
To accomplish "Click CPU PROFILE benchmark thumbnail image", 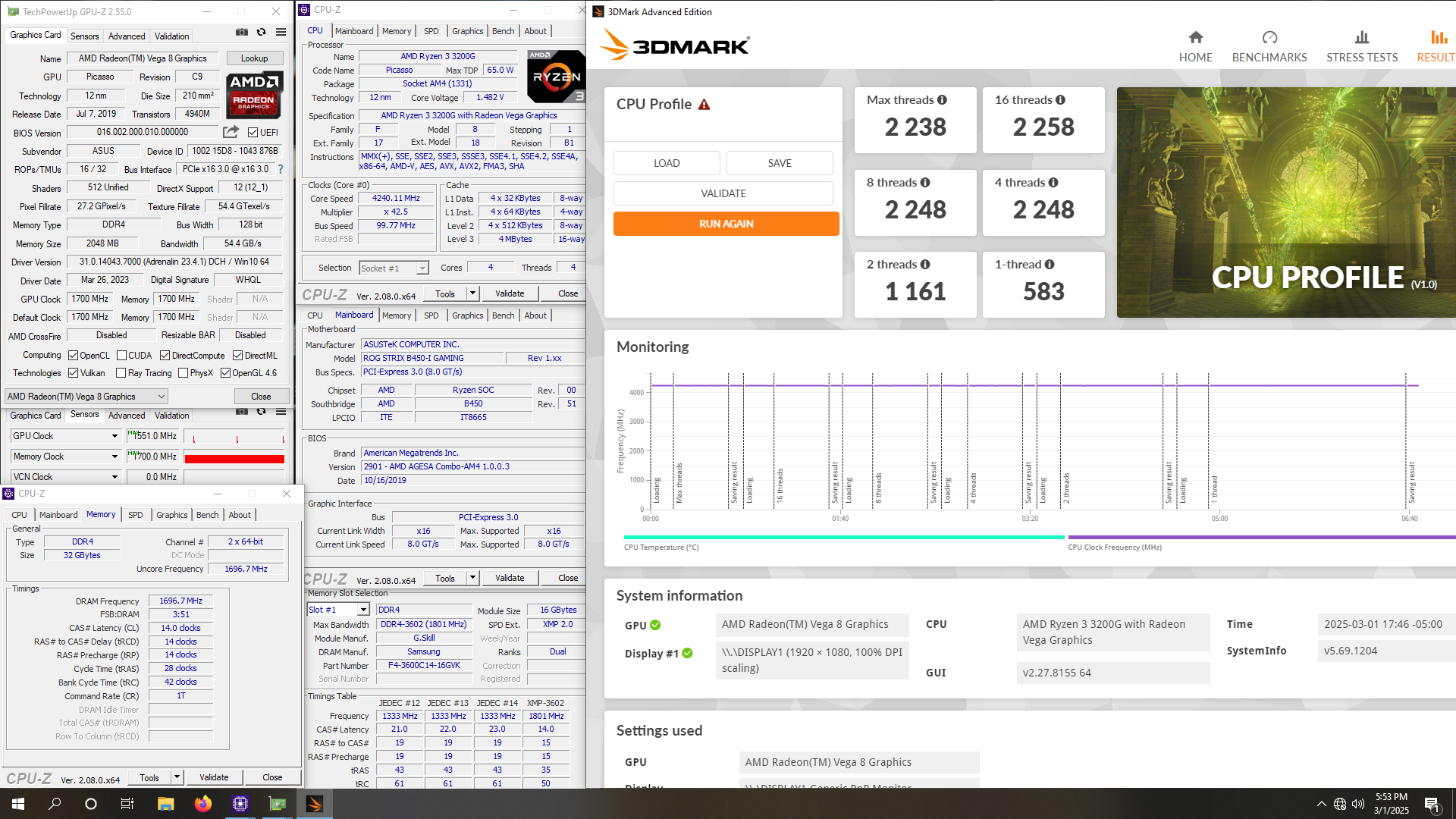I will (x=1286, y=202).
